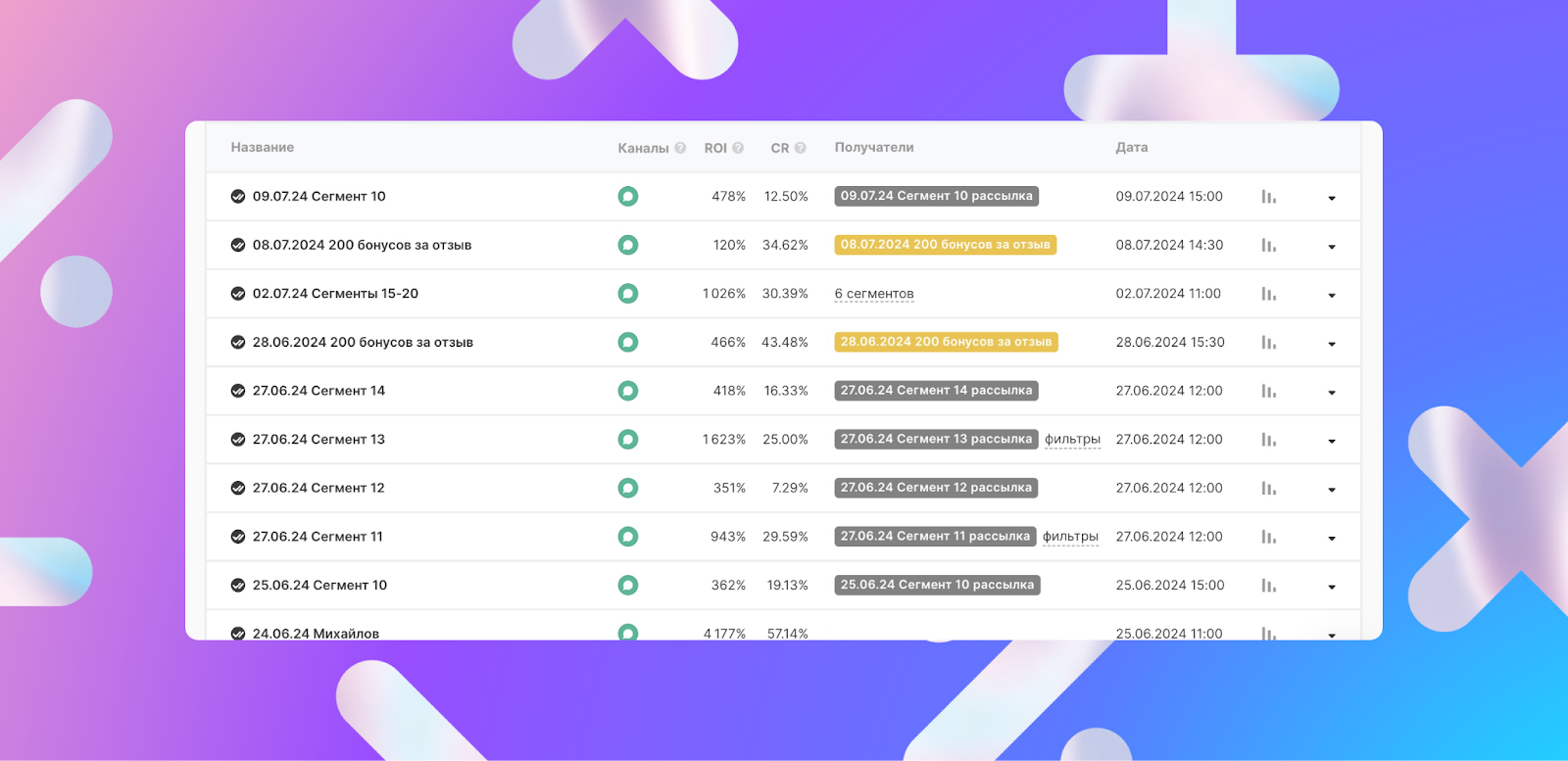The height and width of the screenshot is (761, 1568).
Task: Expand actions menu for 27.06.24 Сегмент 11
Action: point(1332,539)
